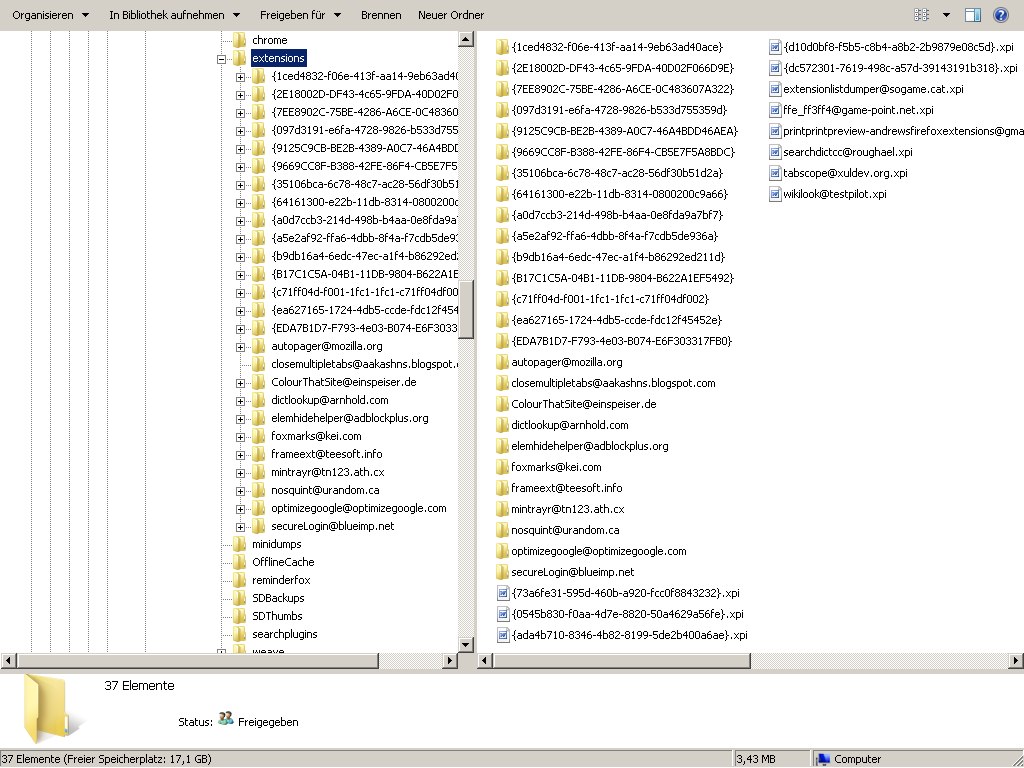Click file list horizontal scrollbar thumb

coord(622,661)
